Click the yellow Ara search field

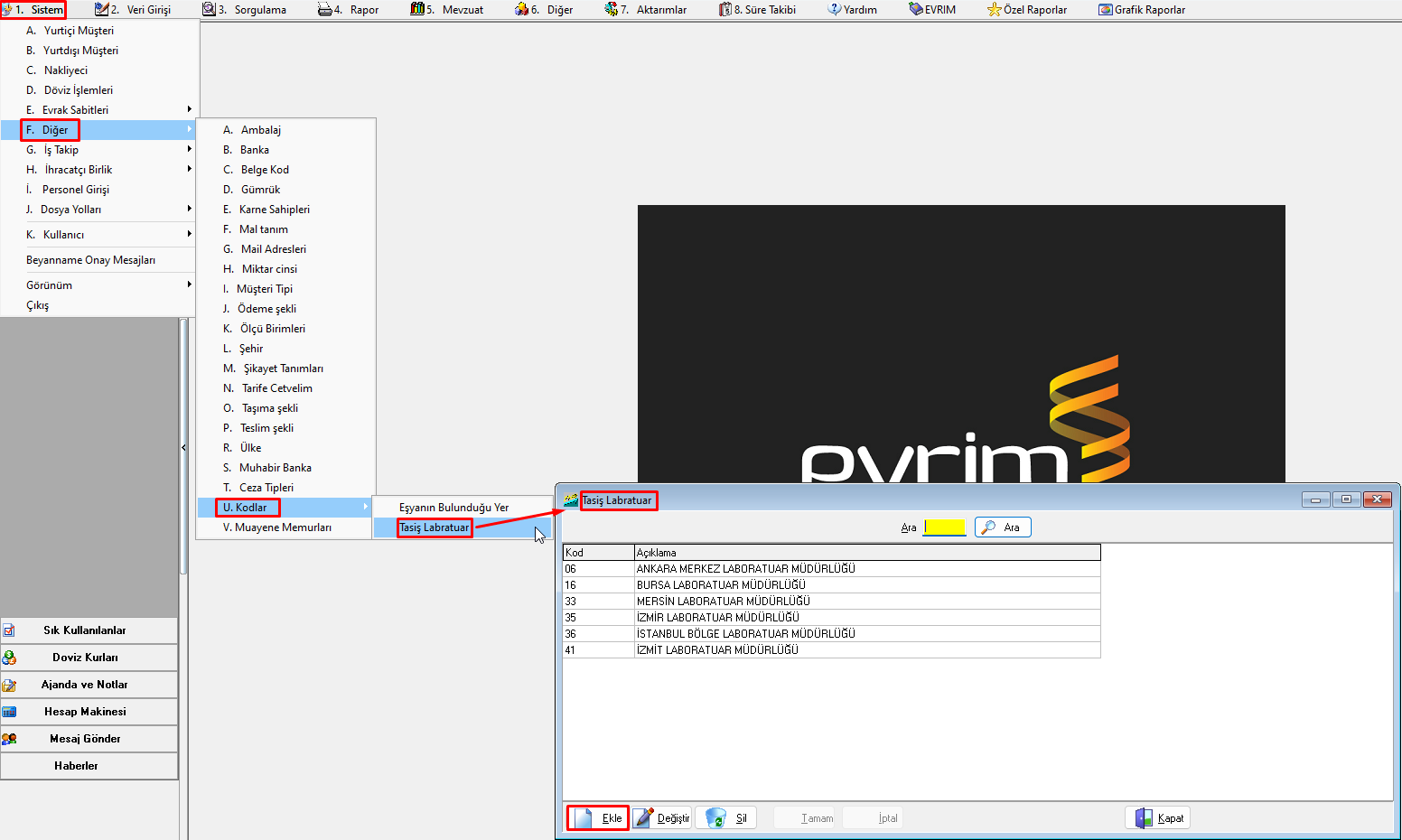(944, 527)
